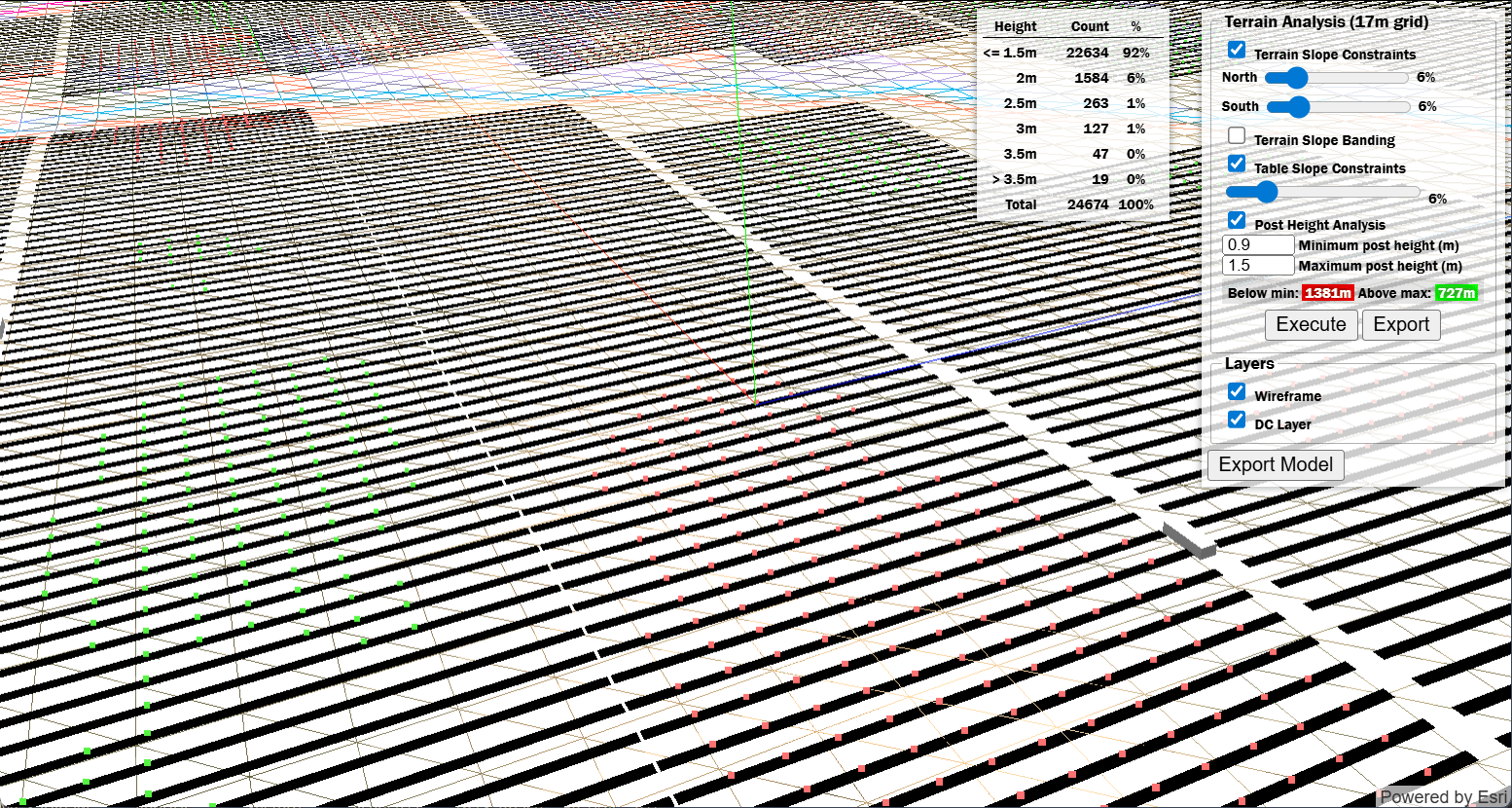
Task: Focus the Maximum post height field
Action: (1258, 266)
